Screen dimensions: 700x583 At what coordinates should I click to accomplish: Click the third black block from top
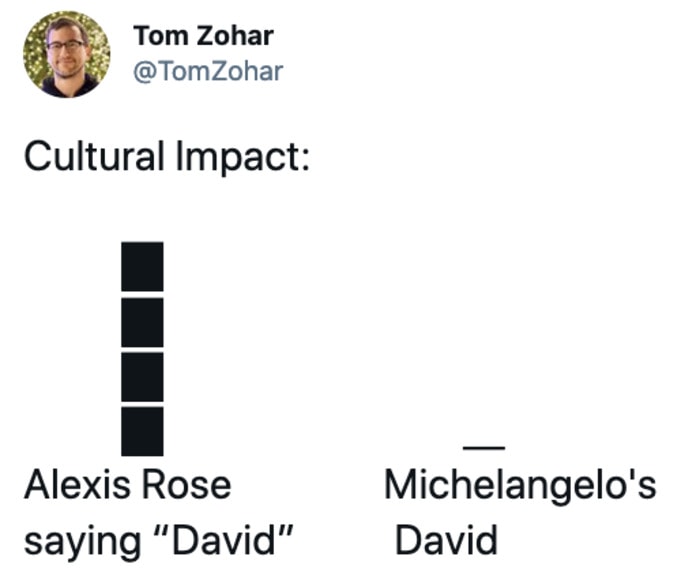[142, 377]
